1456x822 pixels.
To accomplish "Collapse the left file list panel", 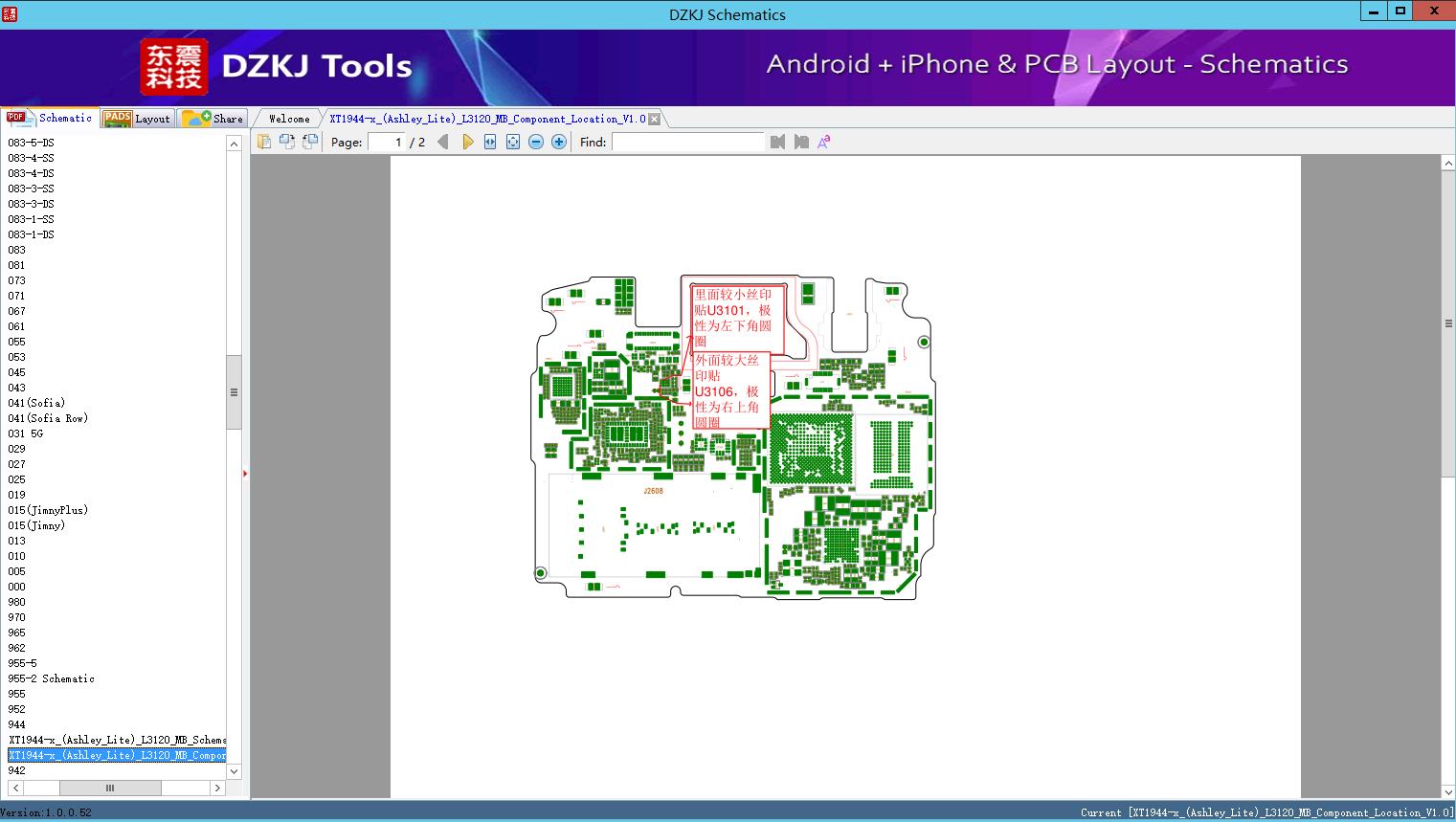I will click(x=245, y=474).
